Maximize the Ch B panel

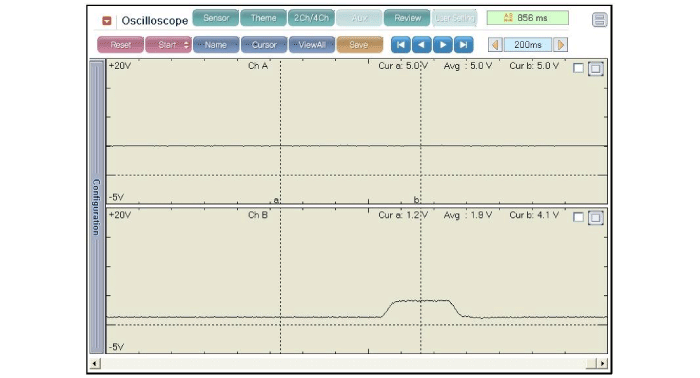pyautogui.click(x=596, y=217)
